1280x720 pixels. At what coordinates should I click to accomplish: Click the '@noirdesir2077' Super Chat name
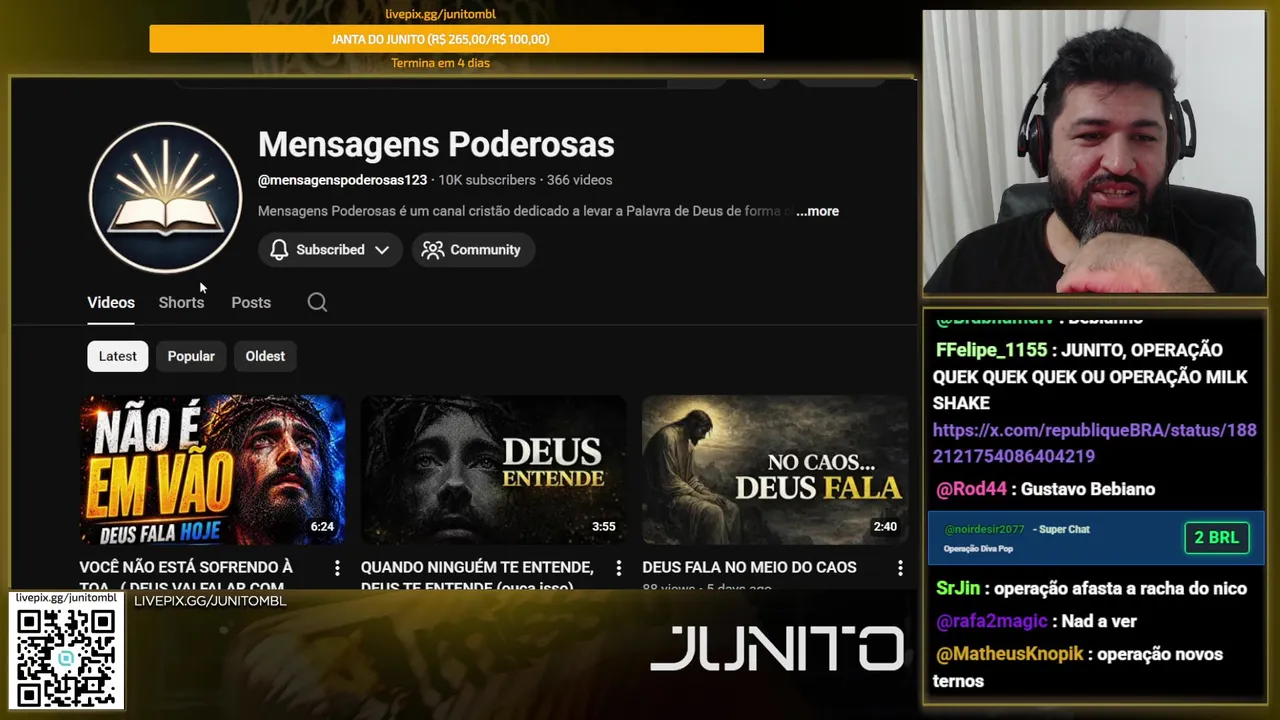(984, 529)
